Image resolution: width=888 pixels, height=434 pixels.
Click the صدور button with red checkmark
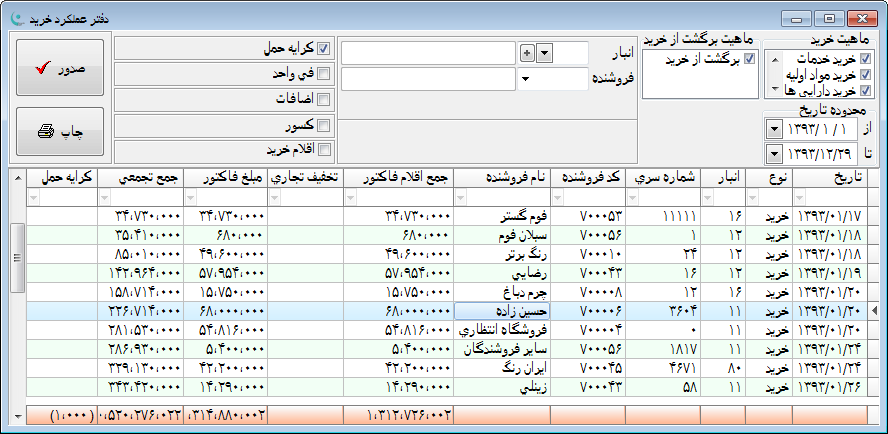[x=59, y=68]
